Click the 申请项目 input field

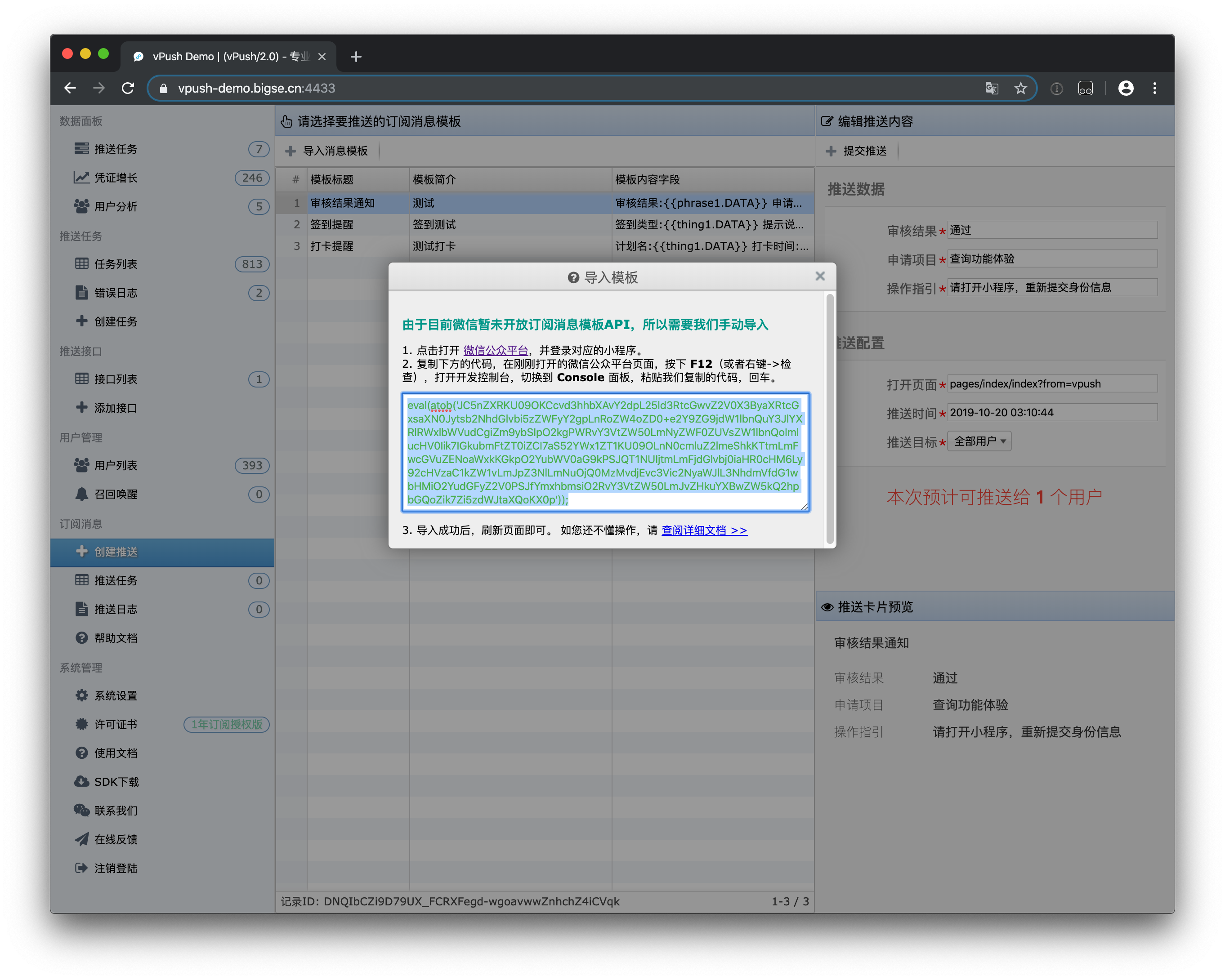(1052, 259)
